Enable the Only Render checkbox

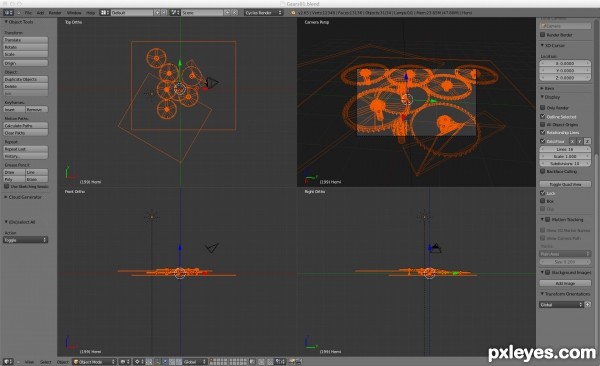(542, 108)
